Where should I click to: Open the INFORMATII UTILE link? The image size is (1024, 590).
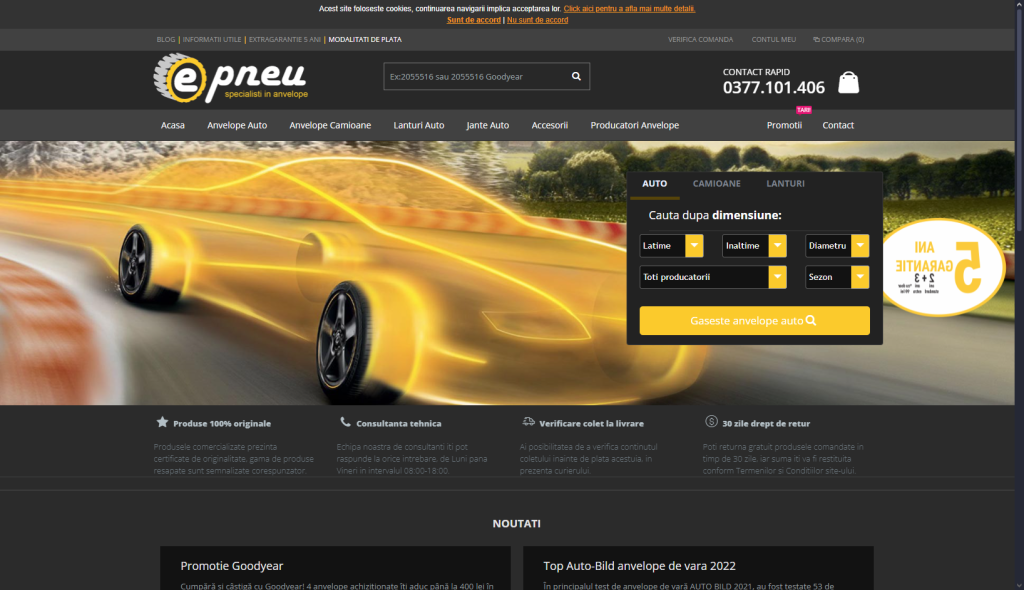(212, 39)
